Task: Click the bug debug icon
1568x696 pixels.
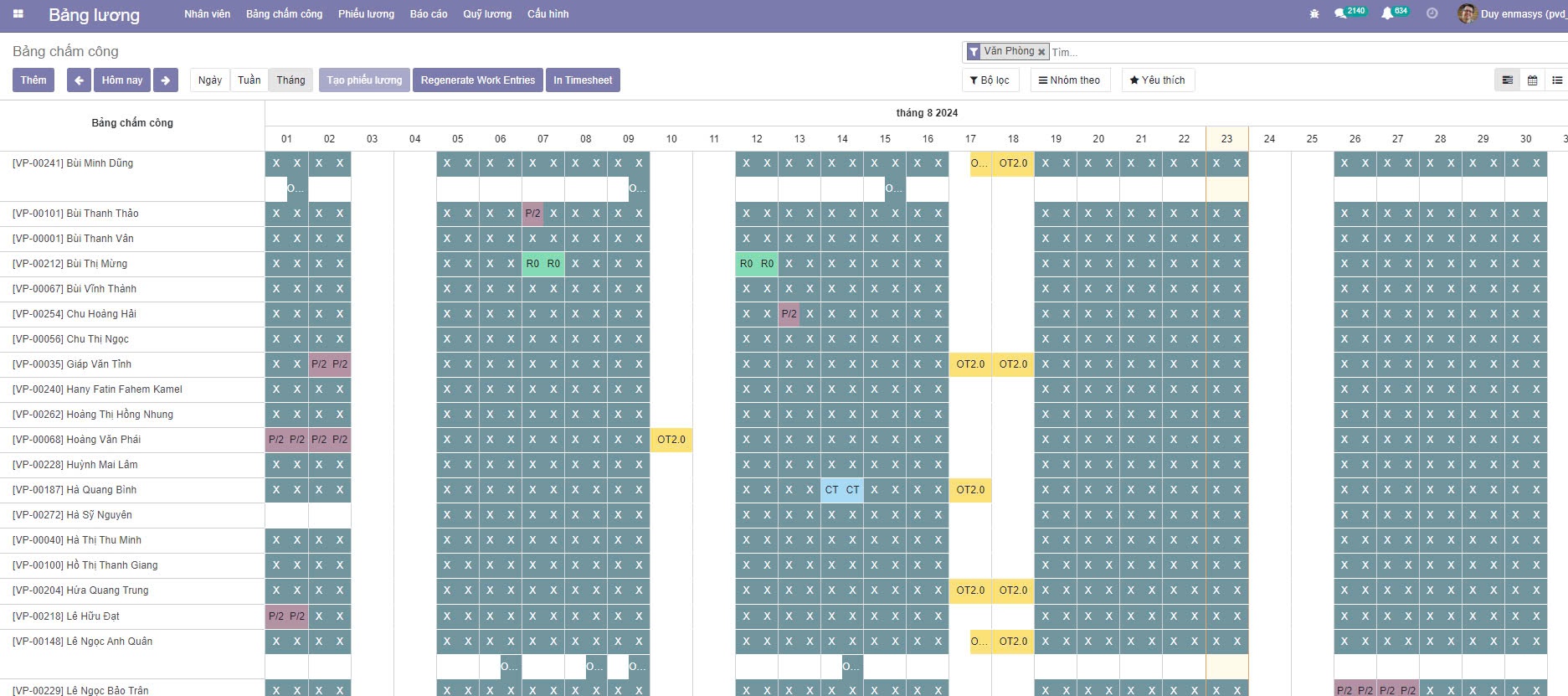Action: (x=1314, y=14)
